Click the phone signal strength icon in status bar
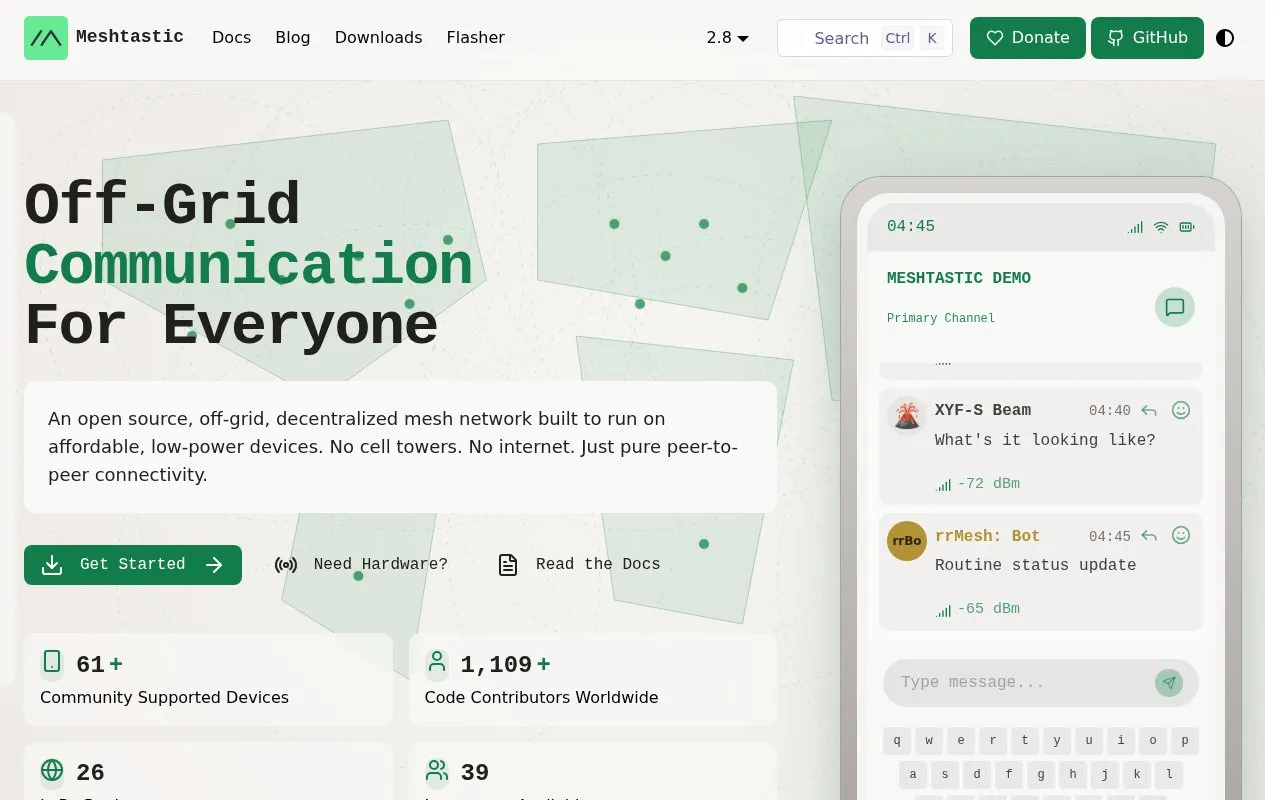This screenshot has width=1280, height=800. click(x=1135, y=227)
